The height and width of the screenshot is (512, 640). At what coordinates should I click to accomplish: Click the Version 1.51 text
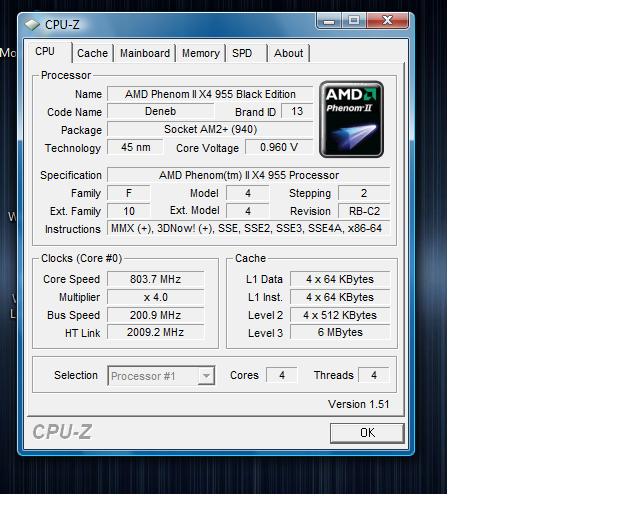(358, 404)
